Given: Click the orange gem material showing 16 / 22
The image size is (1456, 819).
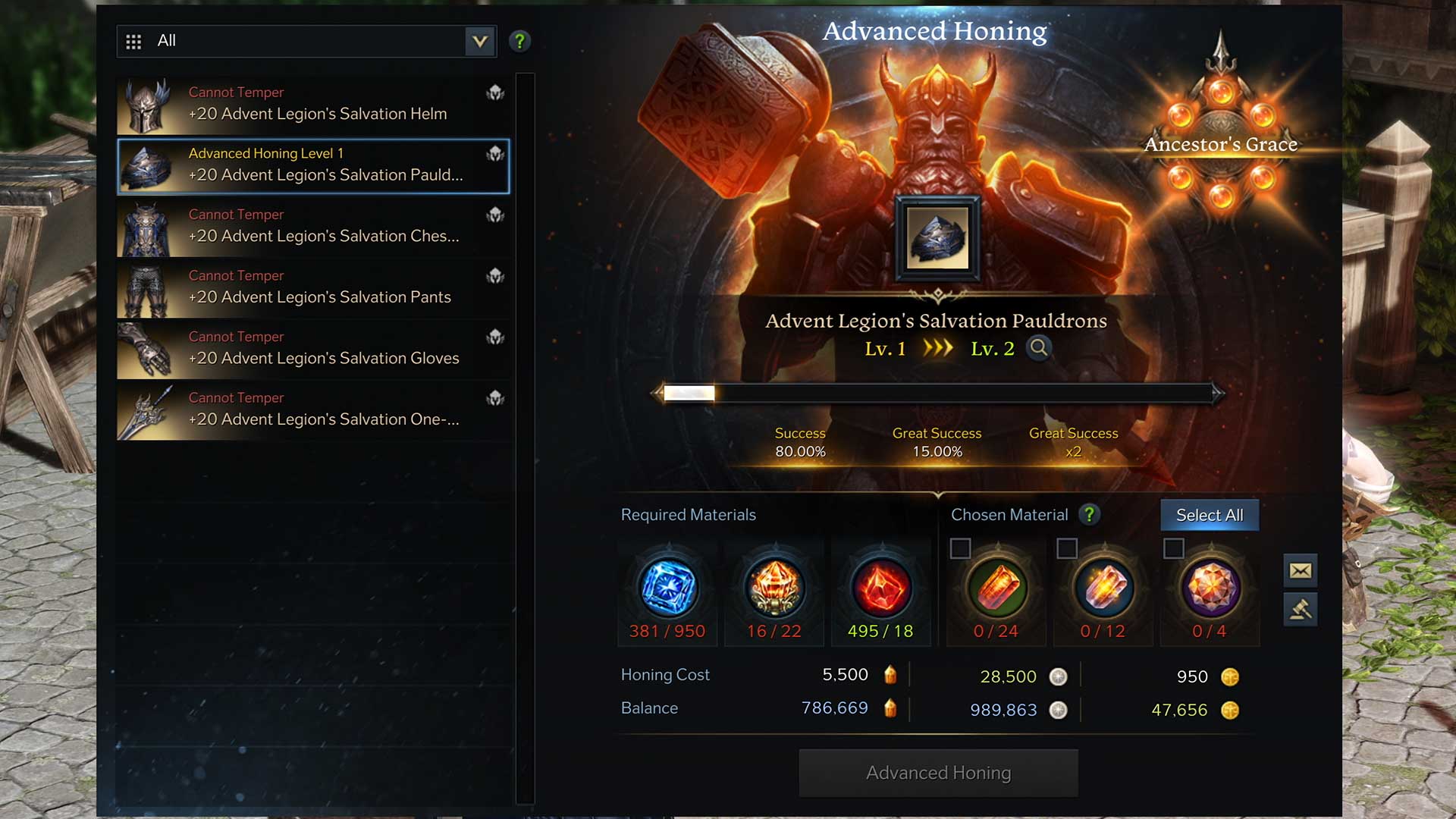Looking at the screenshot, I should pyautogui.click(x=774, y=588).
